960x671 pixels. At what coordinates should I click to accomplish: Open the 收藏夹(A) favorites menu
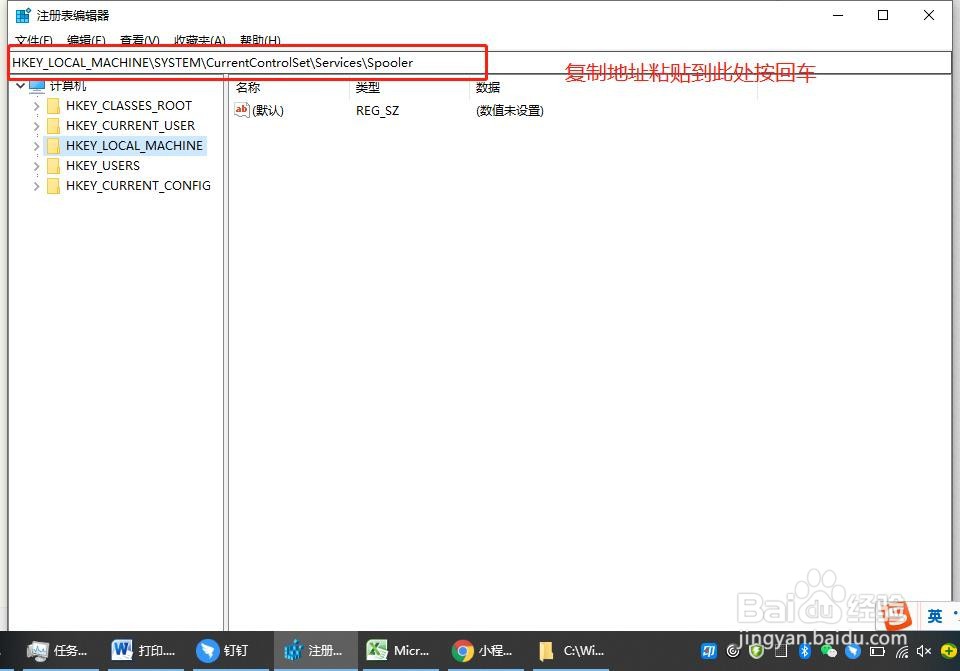point(198,41)
